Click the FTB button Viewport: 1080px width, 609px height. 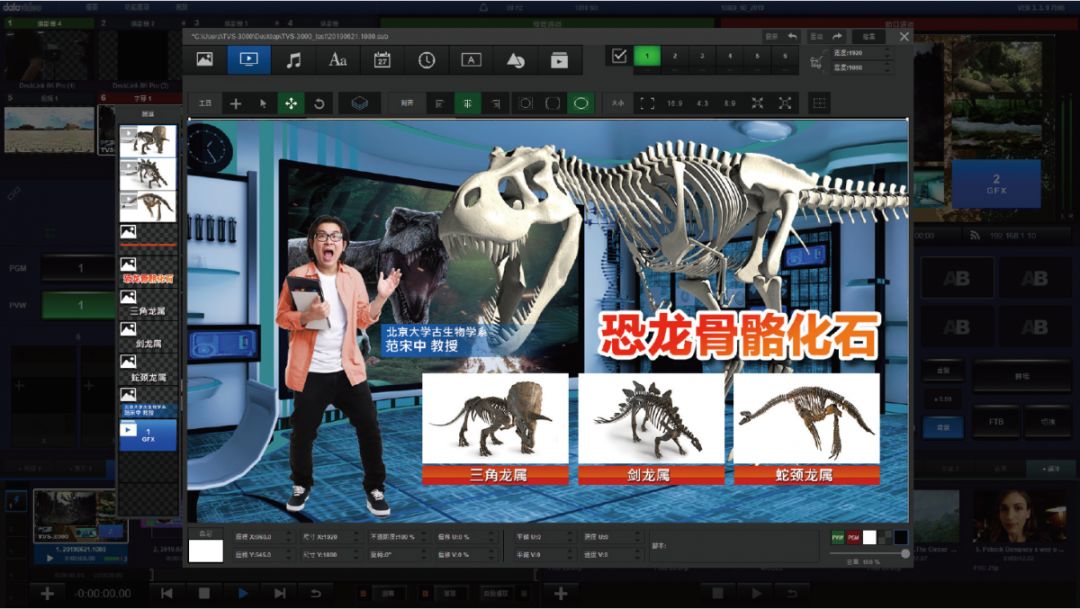[x=996, y=422]
